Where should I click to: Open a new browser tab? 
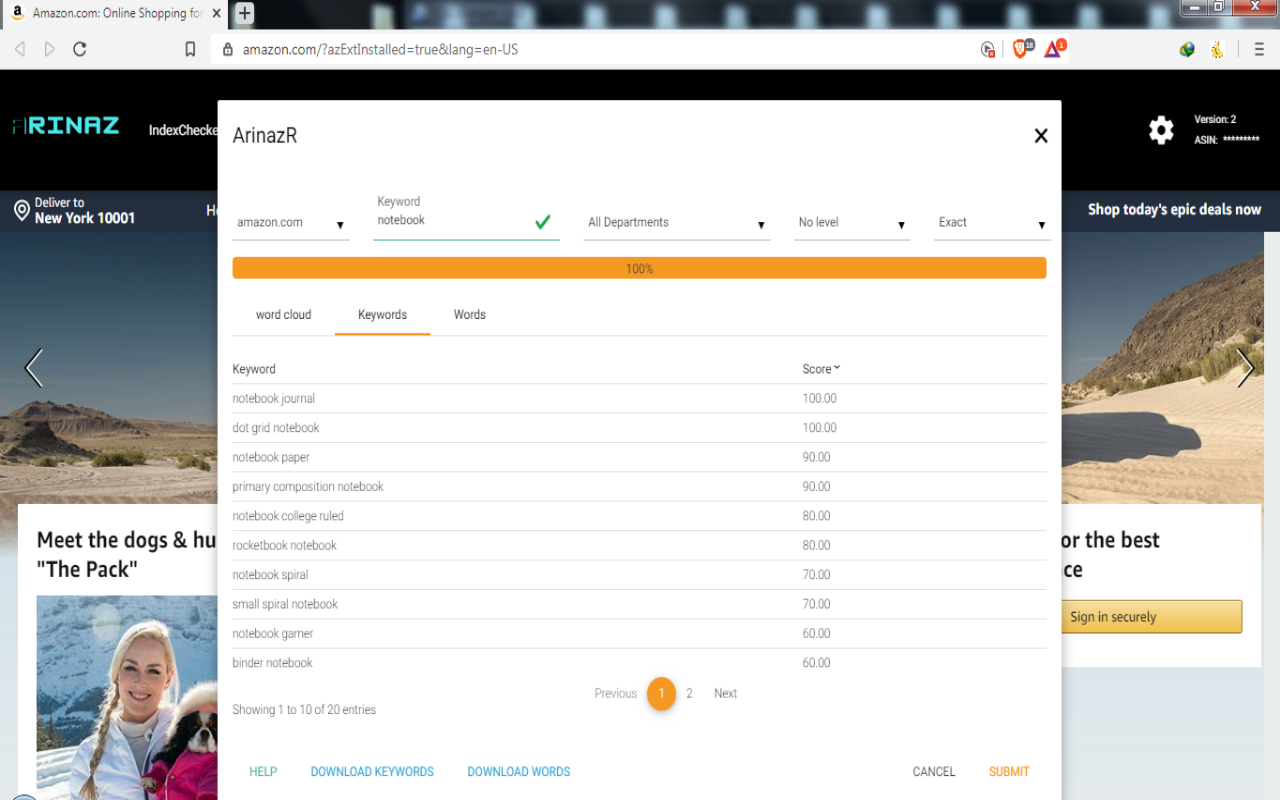(x=244, y=13)
